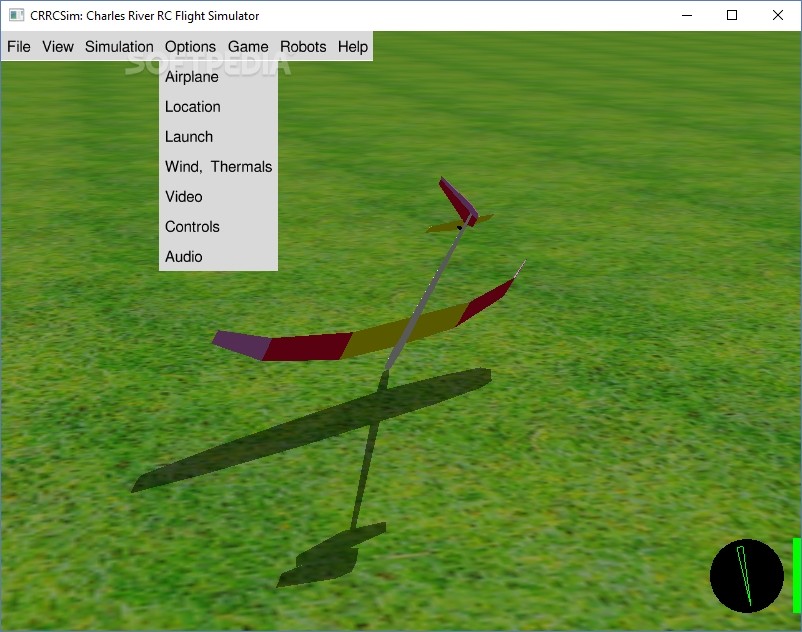The image size is (802, 632).
Task: Click the circular black compass indicator
Action: coord(747,576)
